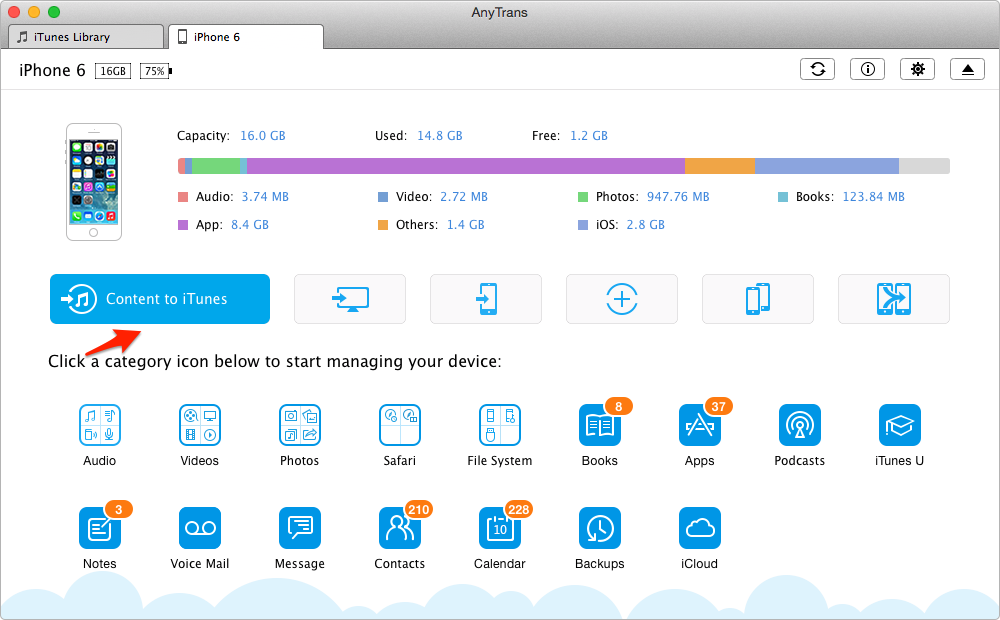Viewport: 1000px width, 620px height.
Task: Click the gray free-space segment of storage bar
Action: click(x=925, y=166)
